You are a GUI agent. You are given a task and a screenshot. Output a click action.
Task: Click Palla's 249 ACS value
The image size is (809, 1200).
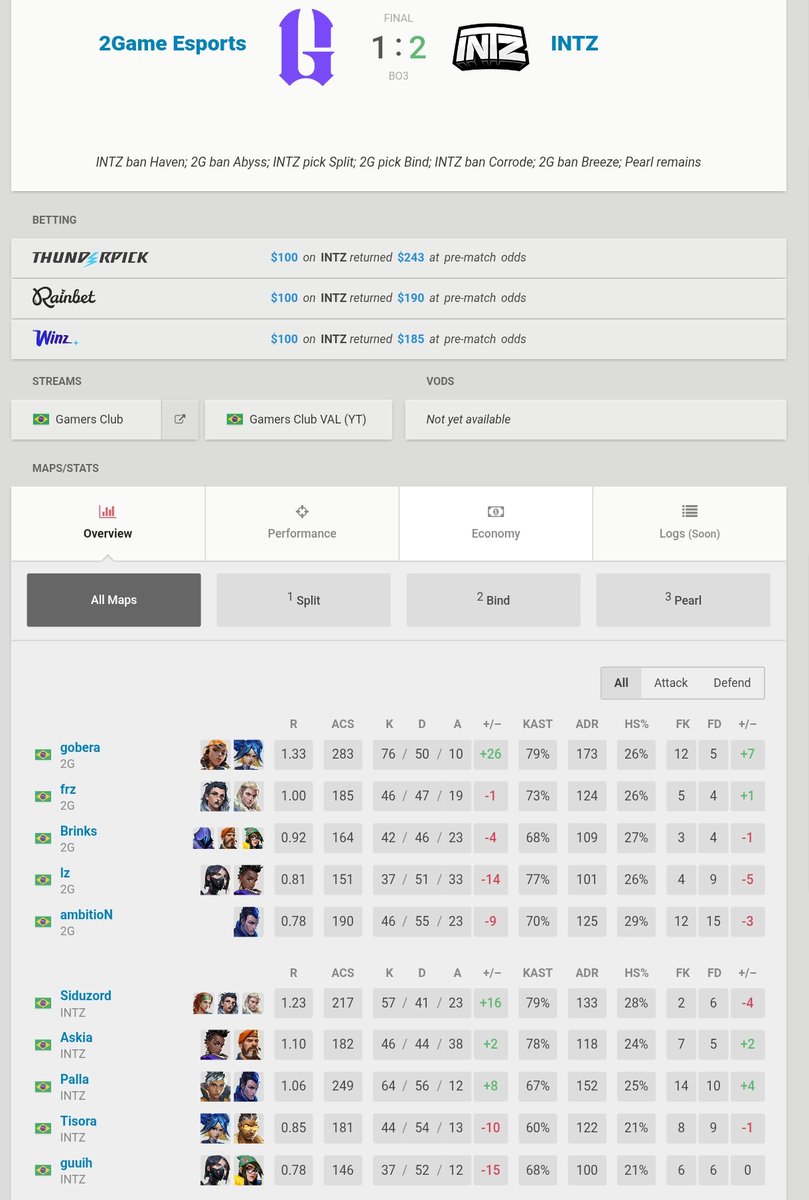tap(343, 1087)
